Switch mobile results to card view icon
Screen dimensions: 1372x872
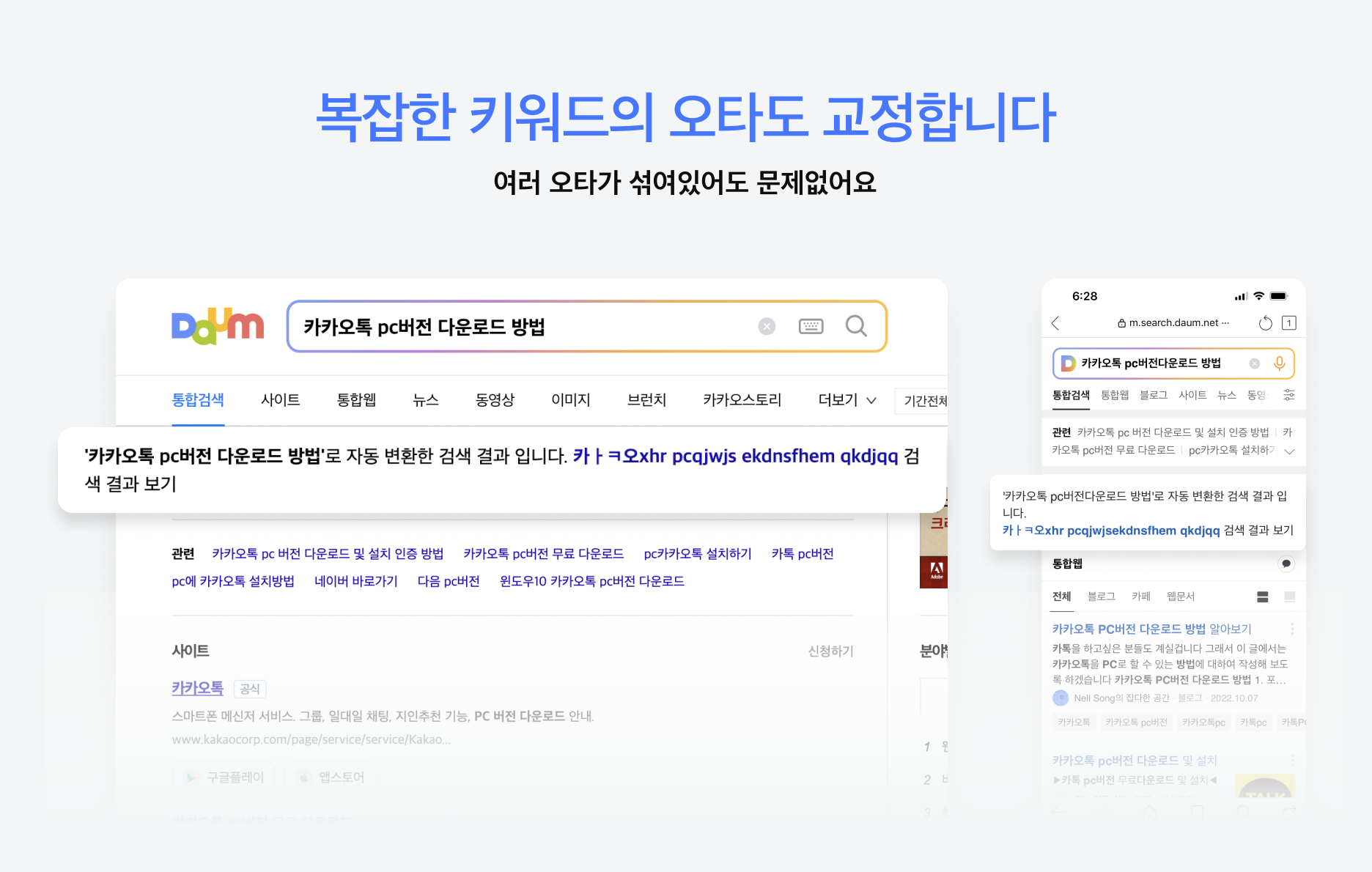(x=1289, y=597)
